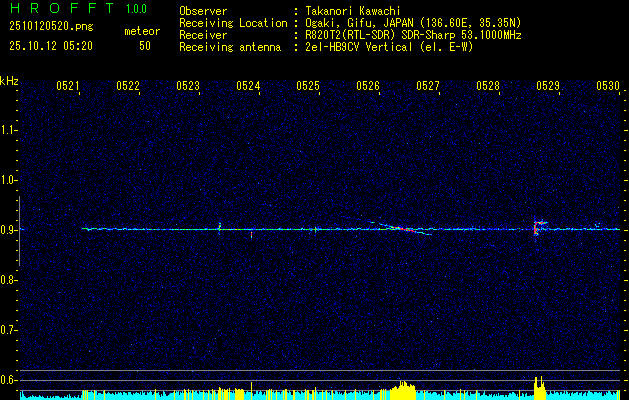Click the yellow signal-level peak below 0527
Viewport: 629px width, 400px height.
[x=403, y=390]
